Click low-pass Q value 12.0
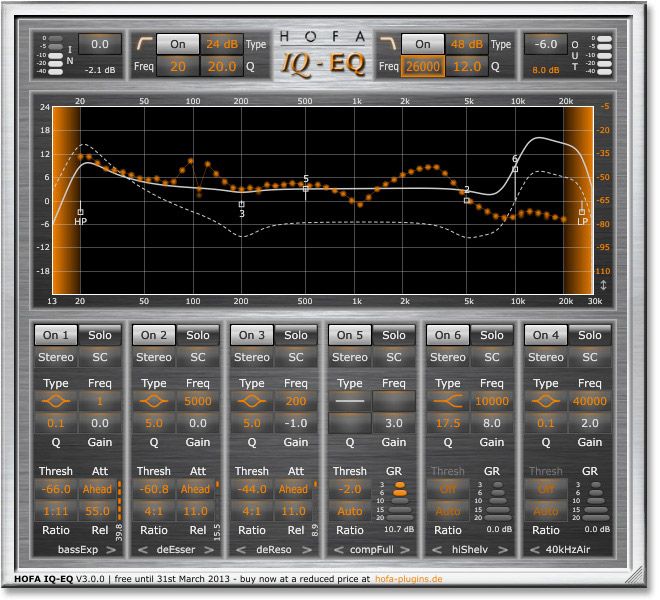This screenshot has height=600, width=660. [x=467, y=67]
